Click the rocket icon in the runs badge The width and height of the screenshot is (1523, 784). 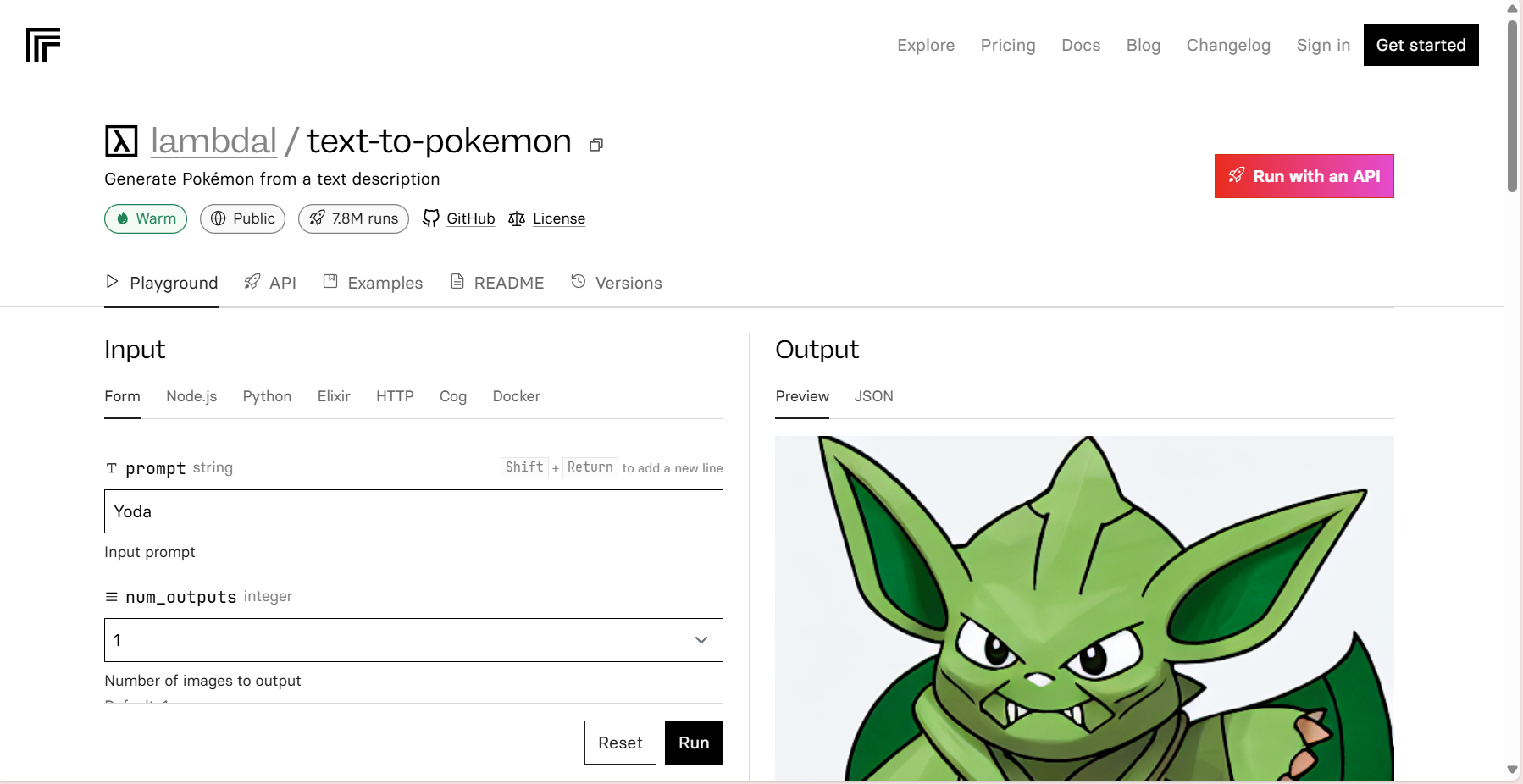pos(317,218)
